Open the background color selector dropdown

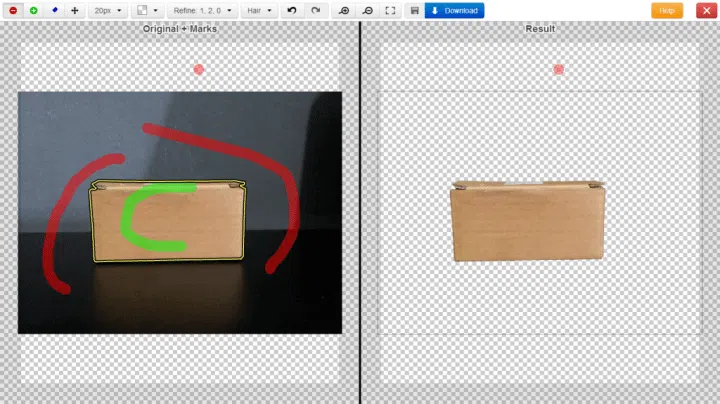(147, 11)
